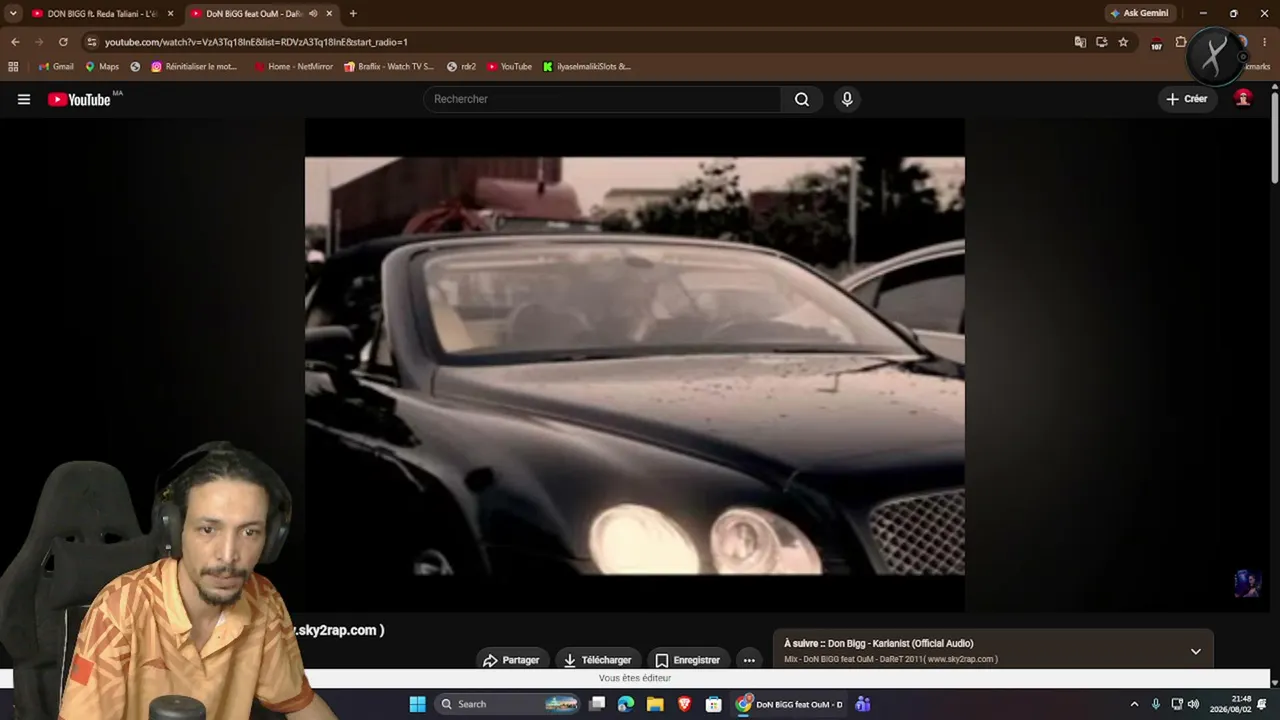
Task: Install app icon in address bar
Action: tap(1102, 42)
